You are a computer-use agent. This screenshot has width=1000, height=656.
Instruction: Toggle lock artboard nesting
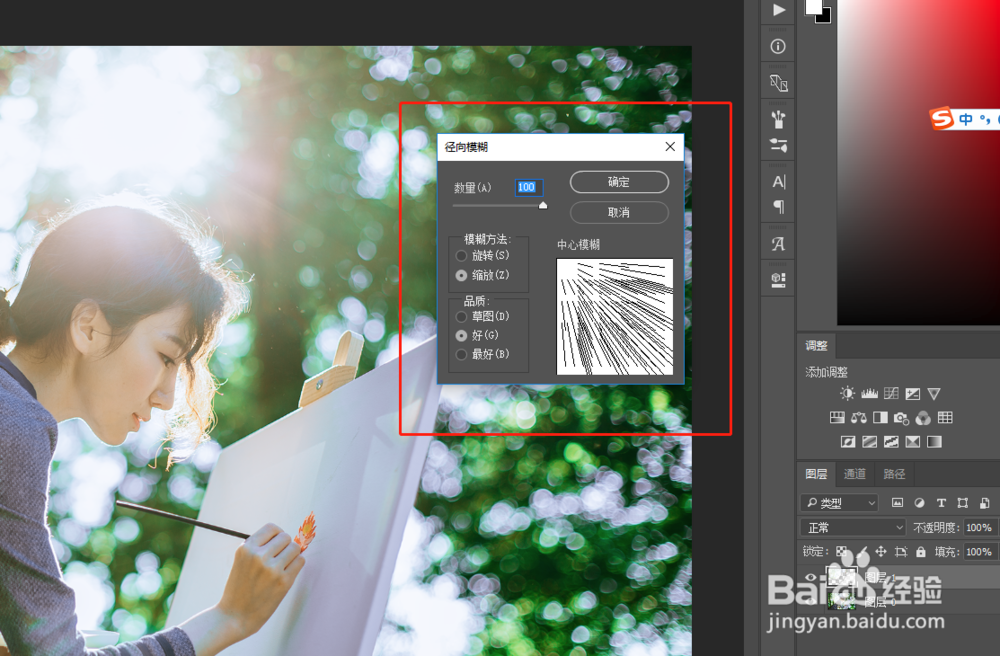click(x=901, y=551)
